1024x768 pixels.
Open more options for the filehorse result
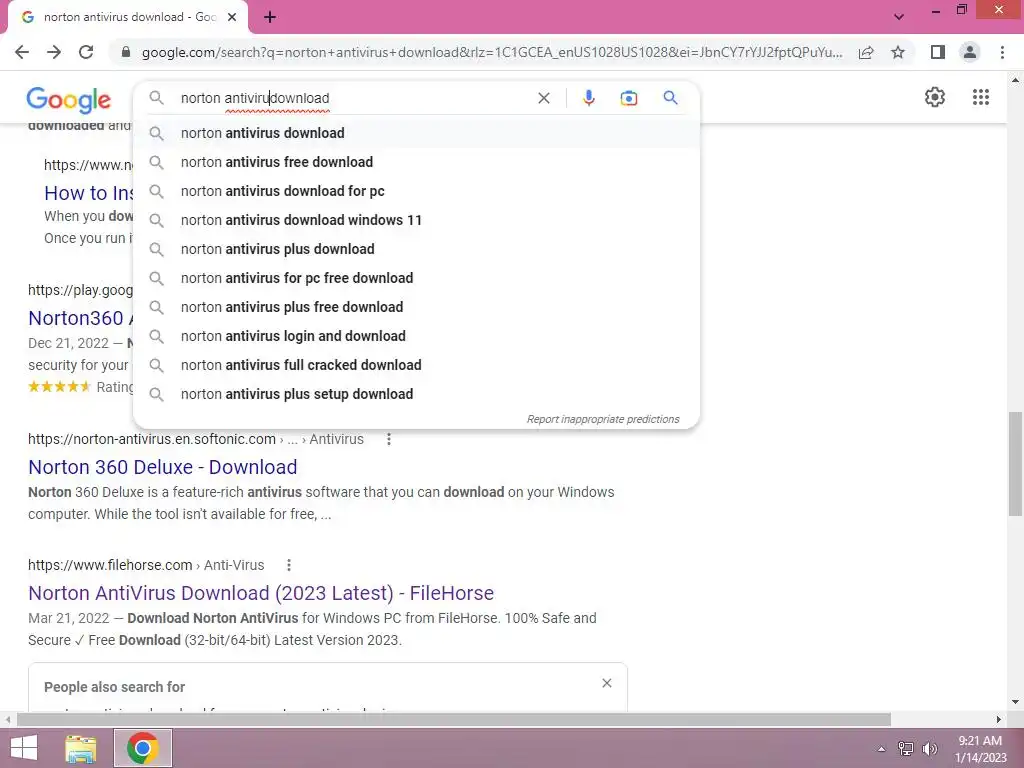(x=289, y=566)
